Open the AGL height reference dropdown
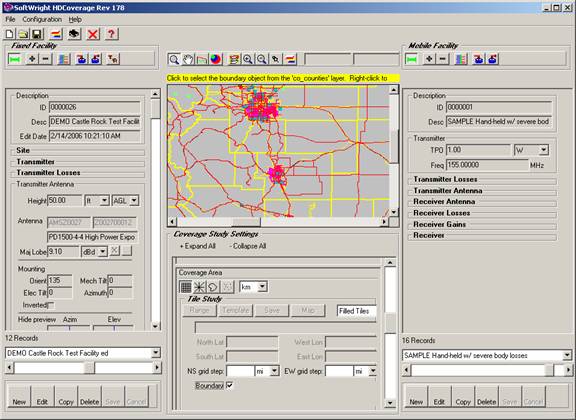 point(134,201)
